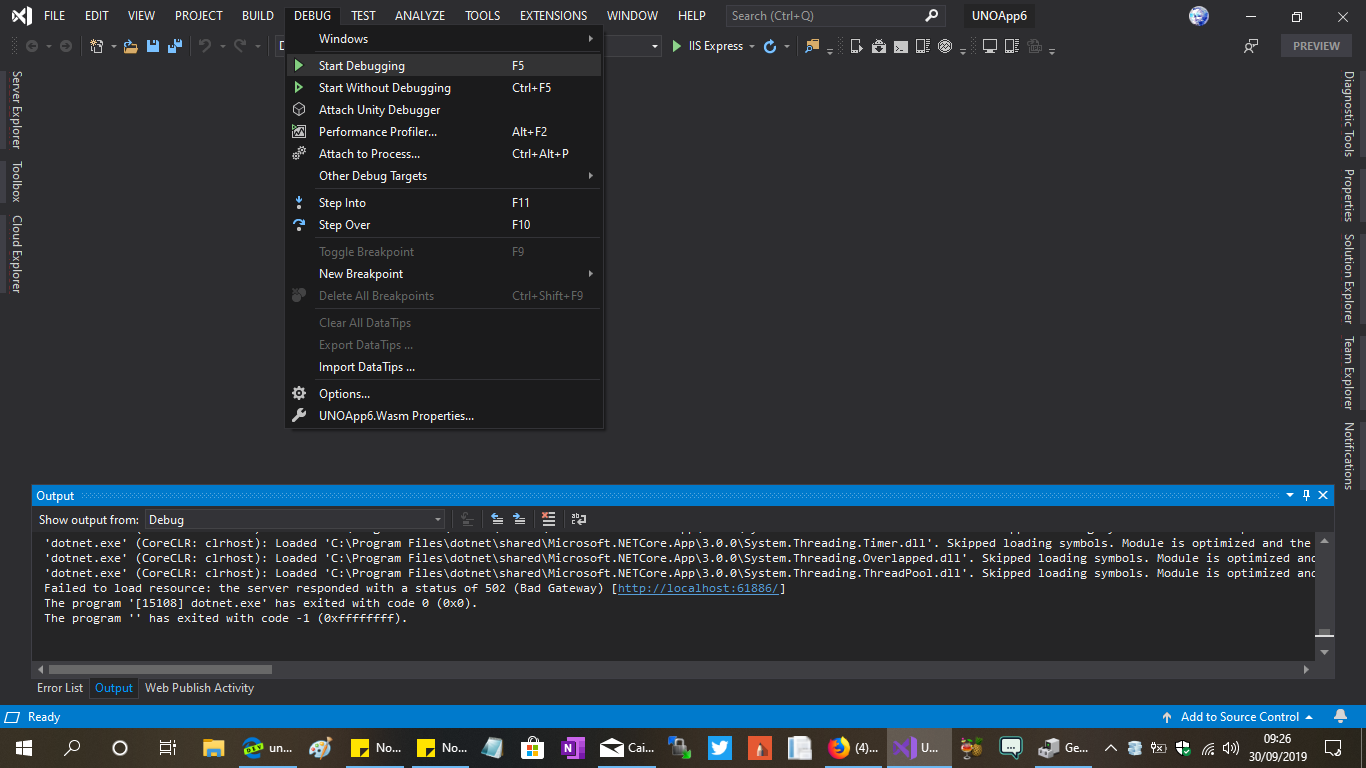Open the EXTENSIONS menu
Viewport: 1366px width, 768px height.
[553, 16]
